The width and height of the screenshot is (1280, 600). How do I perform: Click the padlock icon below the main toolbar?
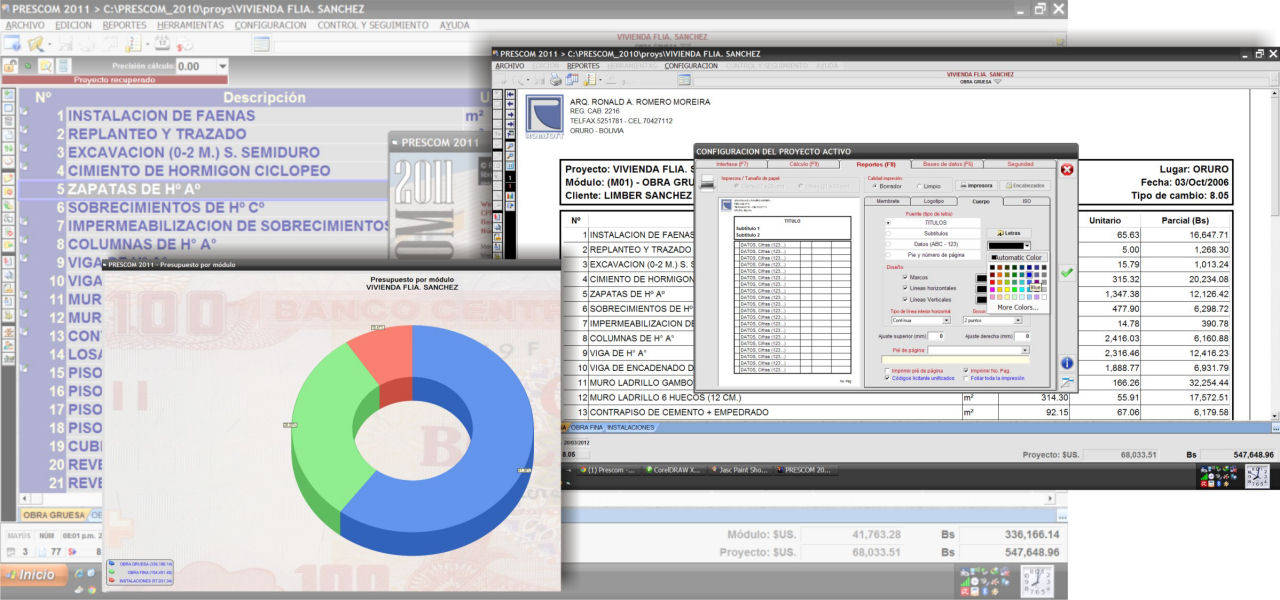tap(10, 65)
